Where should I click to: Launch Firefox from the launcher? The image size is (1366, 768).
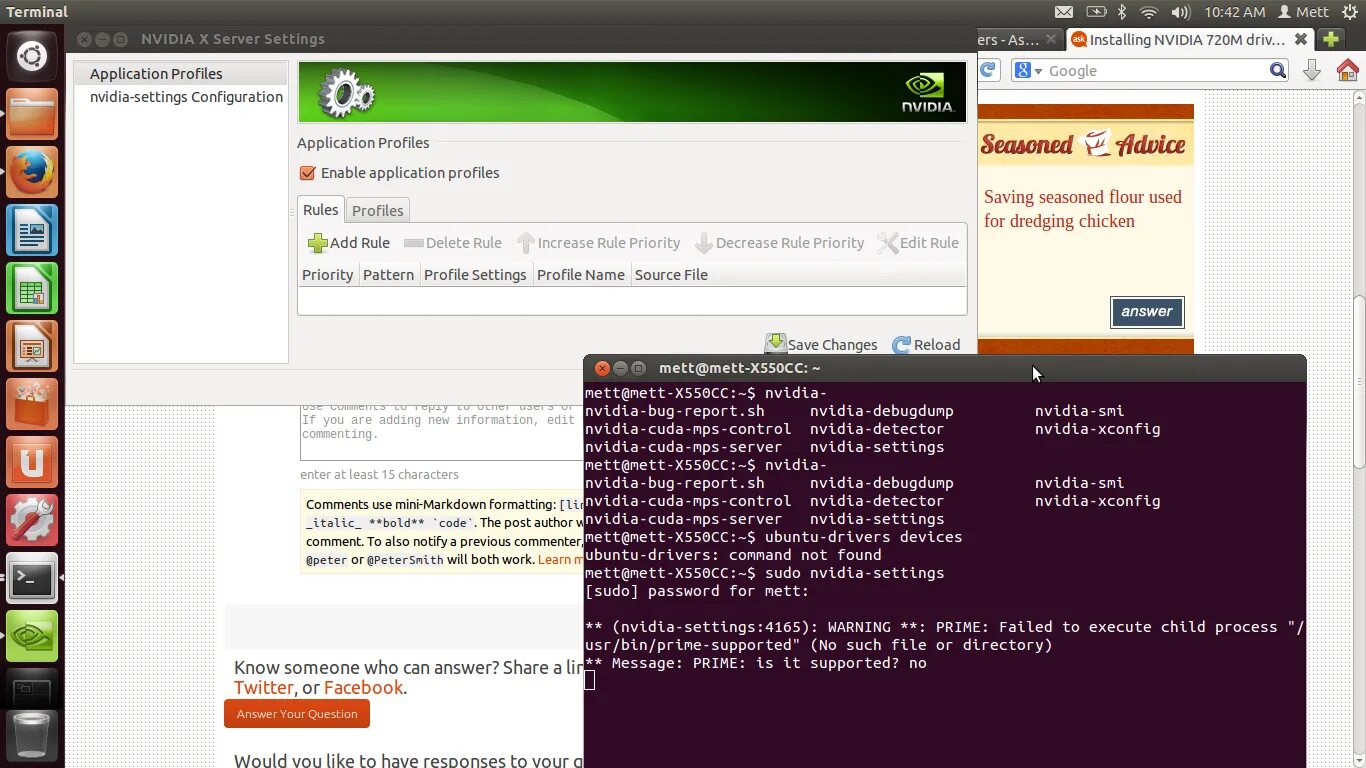pos(32,173)
